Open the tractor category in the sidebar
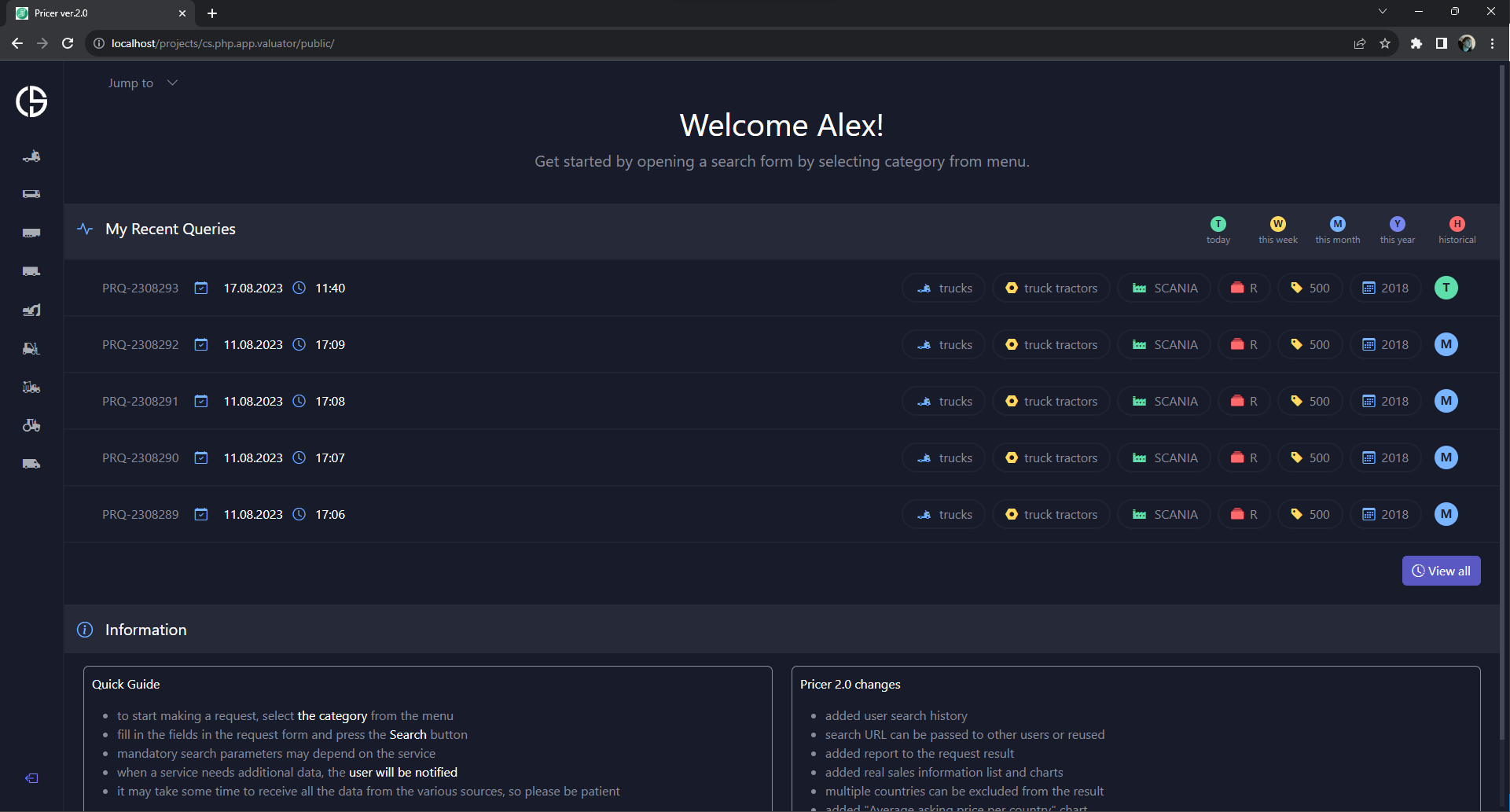 point(31,425)
